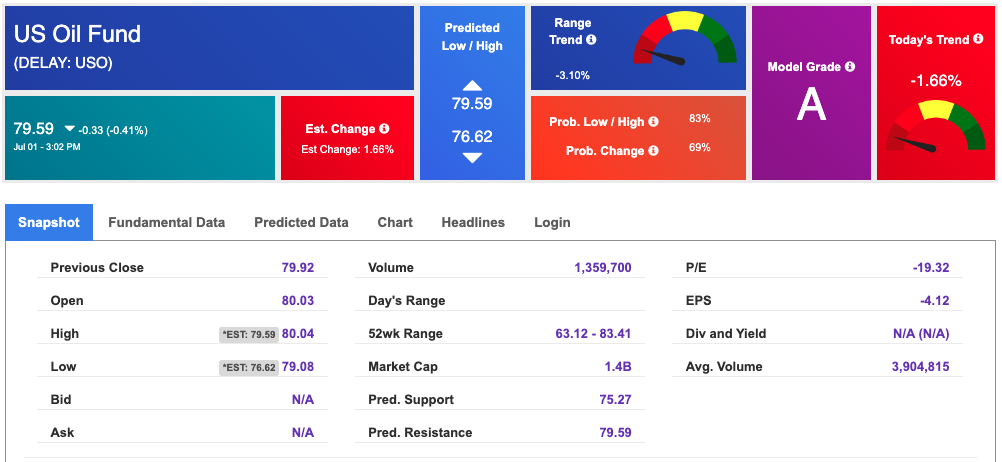Click the -1.66% Today's Trend value
This screenshot has width=1002, height=462.
click(x=936, y=81)
